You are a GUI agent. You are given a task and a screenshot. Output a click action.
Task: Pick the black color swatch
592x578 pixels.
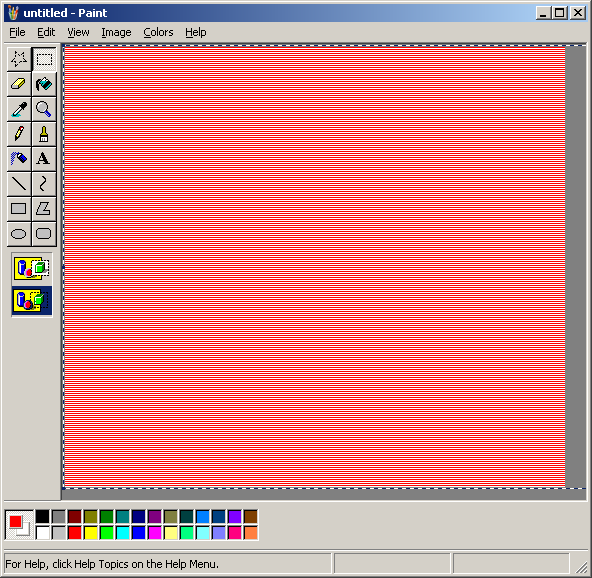click(43, 516)
